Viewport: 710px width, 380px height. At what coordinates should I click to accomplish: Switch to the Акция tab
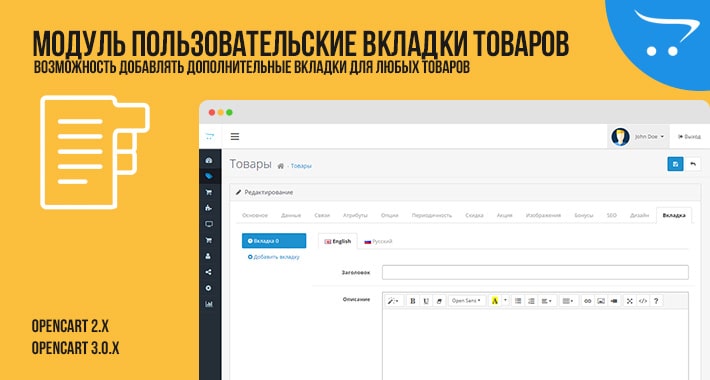pos(504,215)
